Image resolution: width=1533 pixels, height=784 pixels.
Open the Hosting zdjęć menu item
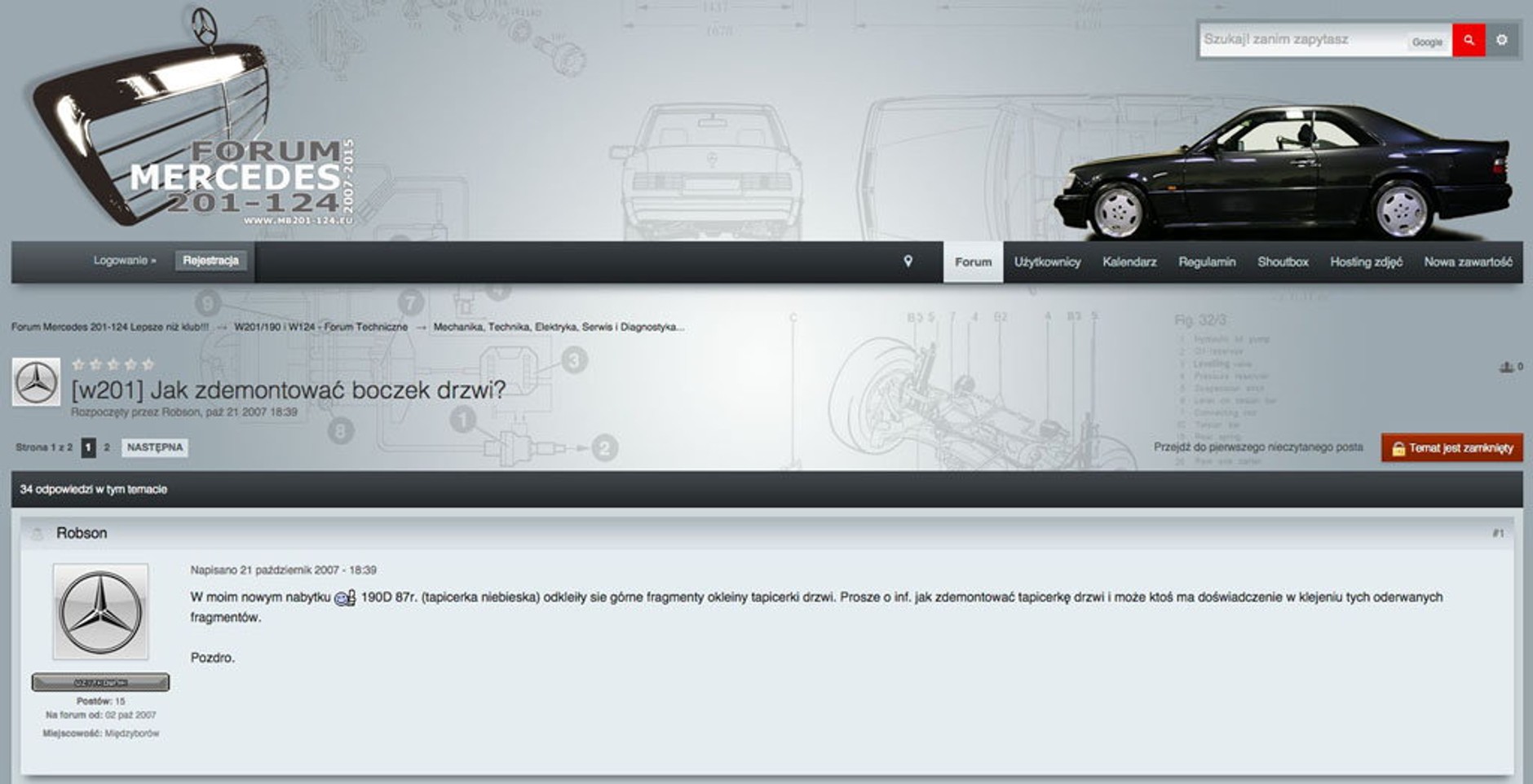point(1366,262)
